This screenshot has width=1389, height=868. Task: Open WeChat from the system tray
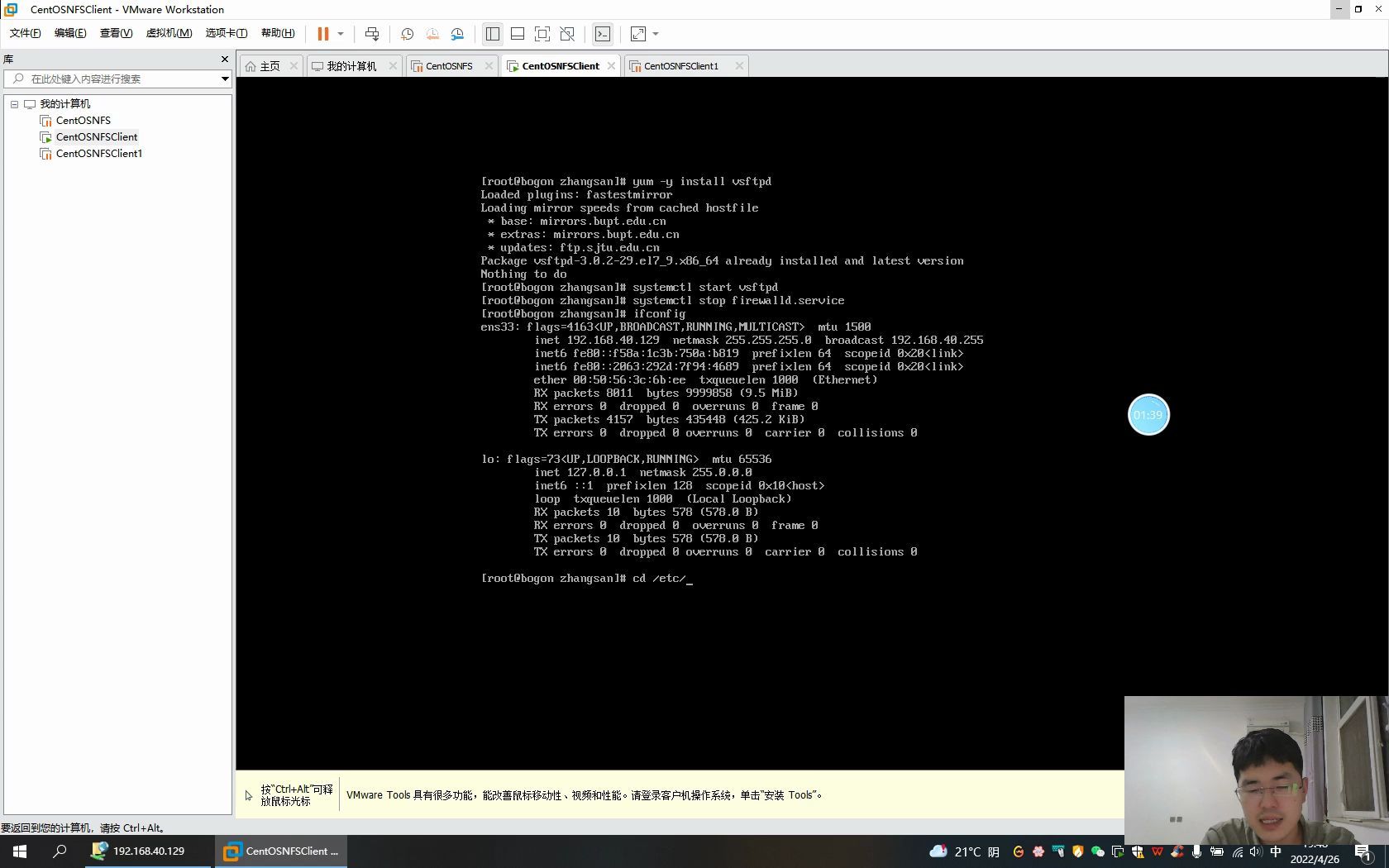tap(1098, 851)
